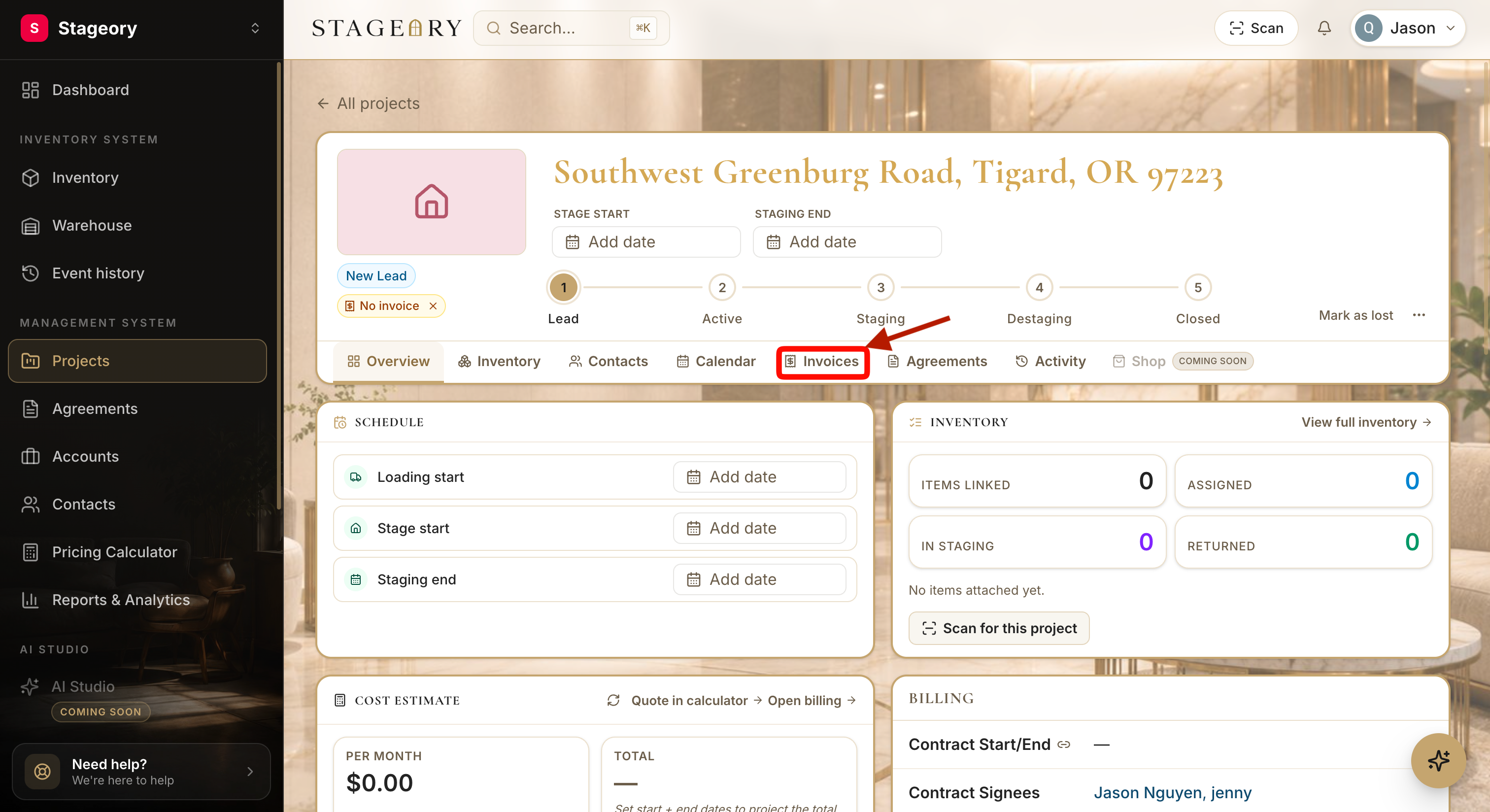Click the Reports & Analytics chart icon

pyautogui.click(x=30, y=600)
